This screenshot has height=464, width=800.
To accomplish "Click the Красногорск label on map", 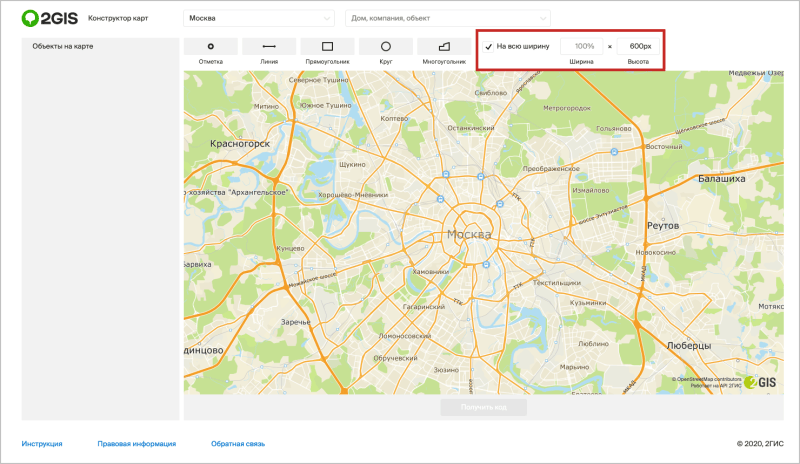I will [x=240, y=144].
